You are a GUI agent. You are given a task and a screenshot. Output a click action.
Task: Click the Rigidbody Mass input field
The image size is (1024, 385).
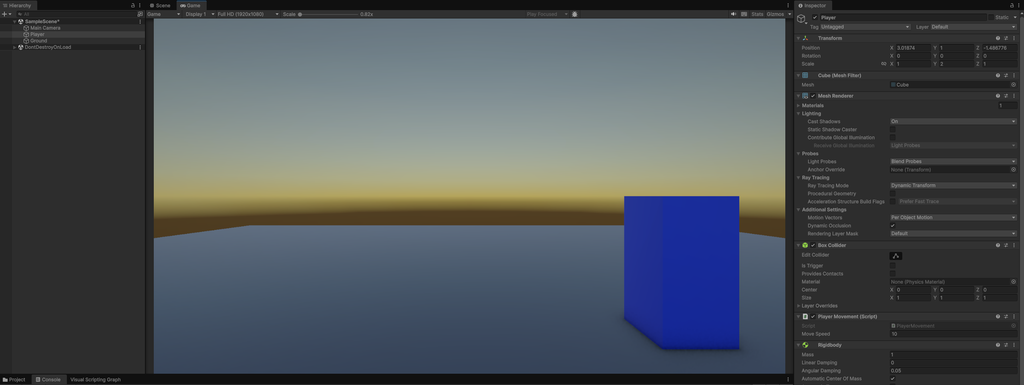953,354
